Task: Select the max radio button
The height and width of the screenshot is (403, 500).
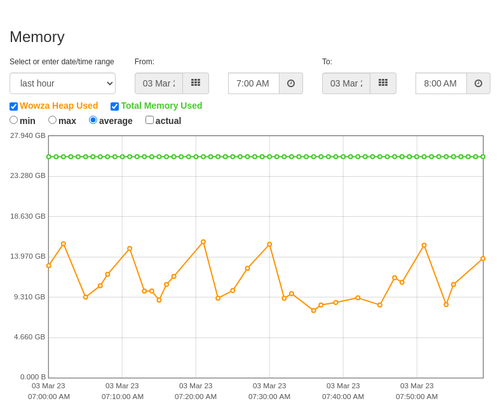Action: (52, 120)
